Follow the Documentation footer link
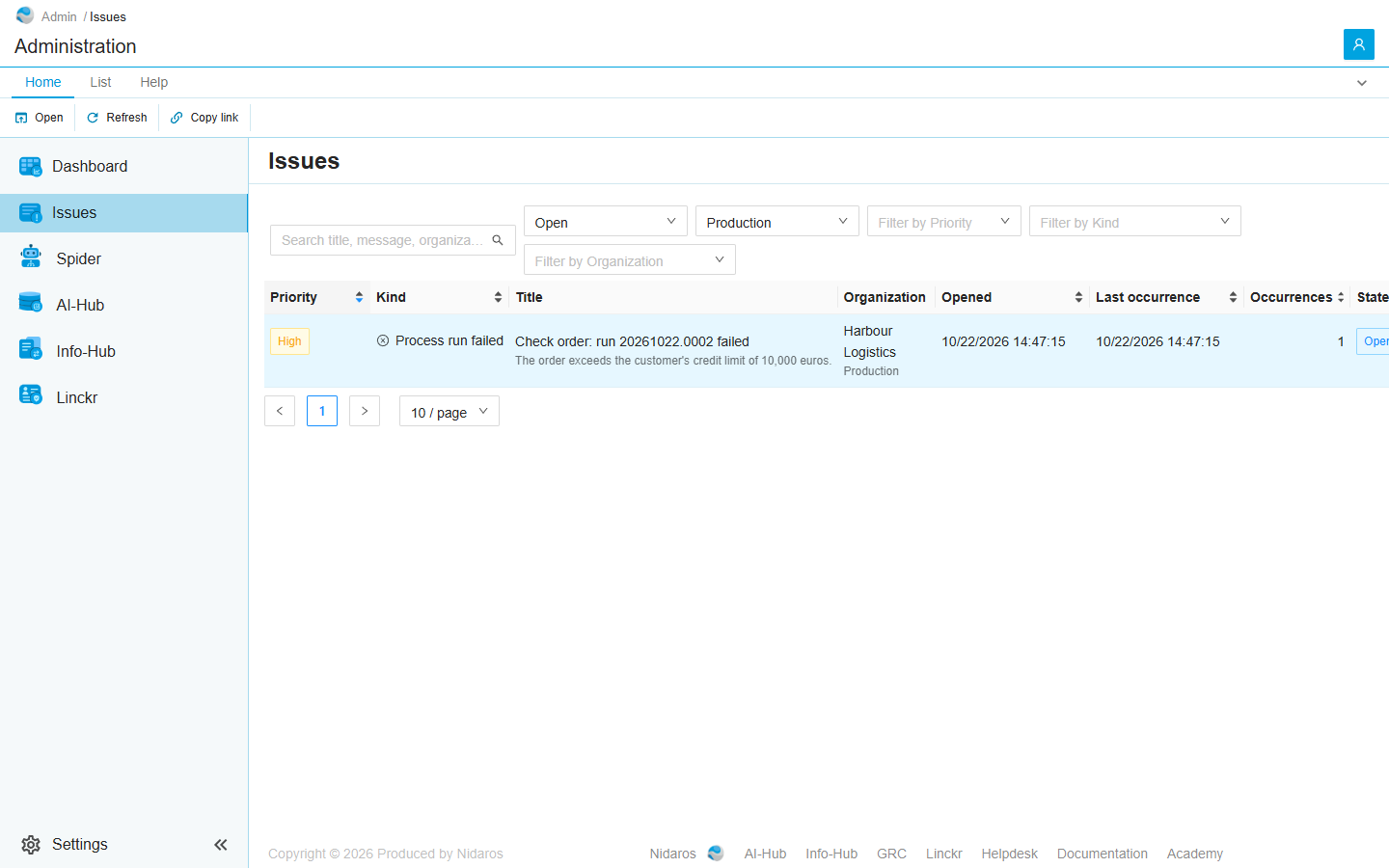Screen dimensions: 1389x868 [1102, 854]
